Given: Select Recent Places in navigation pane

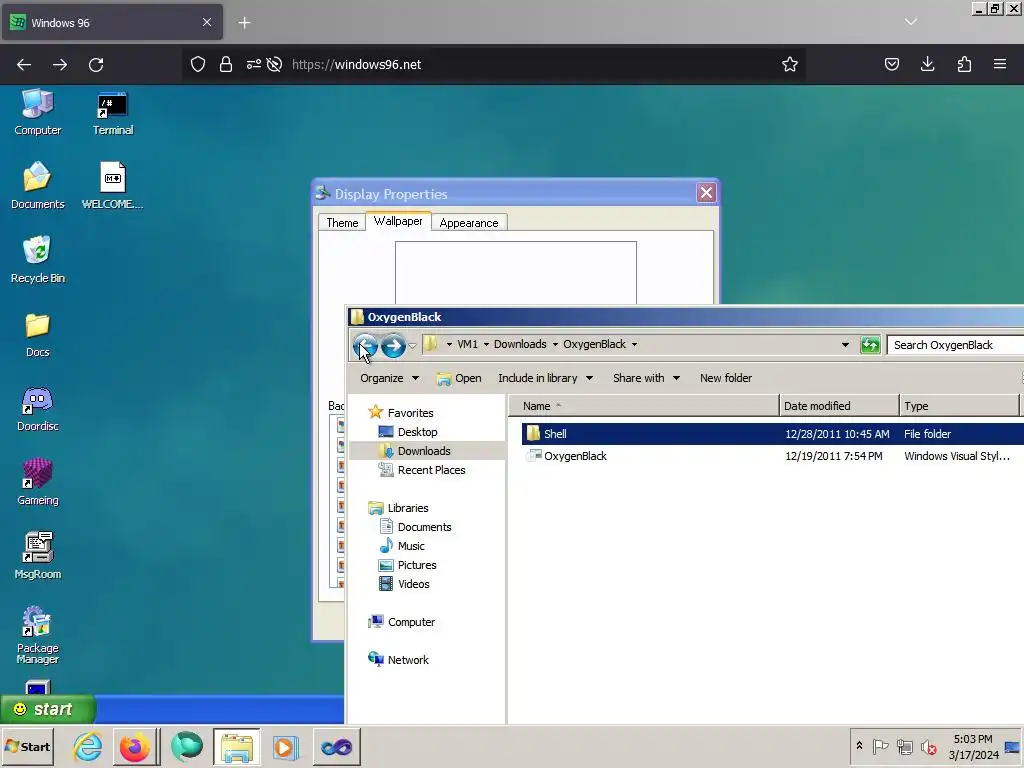Looking at the screenshot, I should click(422, 470).
